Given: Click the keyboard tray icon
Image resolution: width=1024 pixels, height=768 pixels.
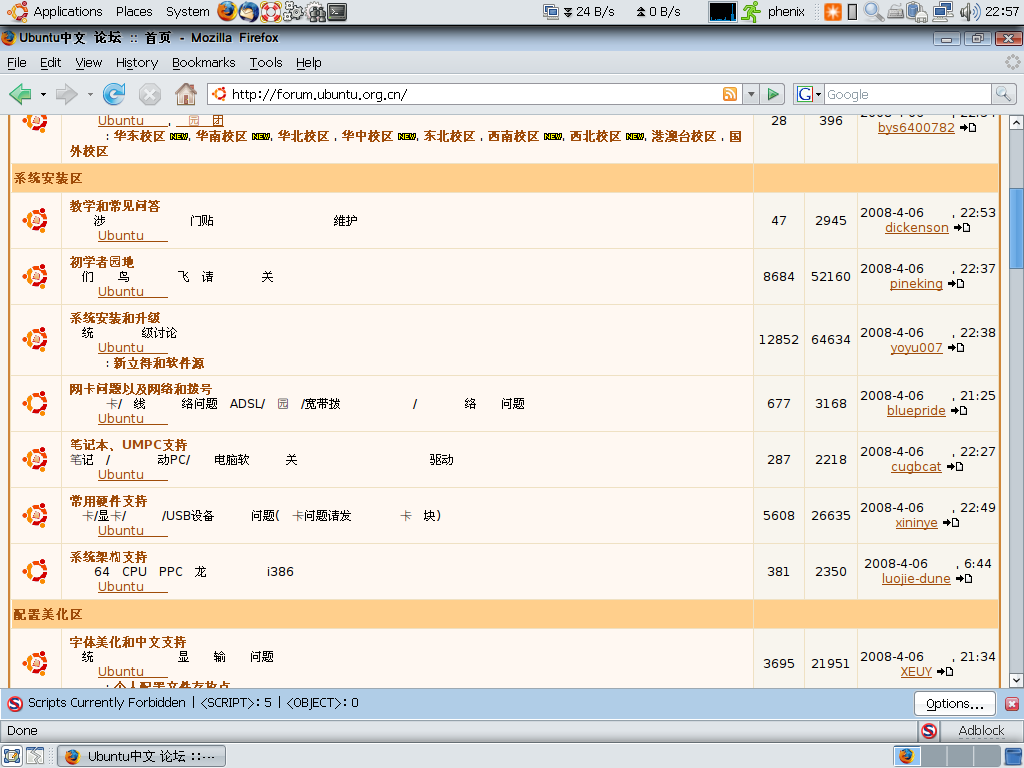Looking at the screenshot, I should click(896, 12).
